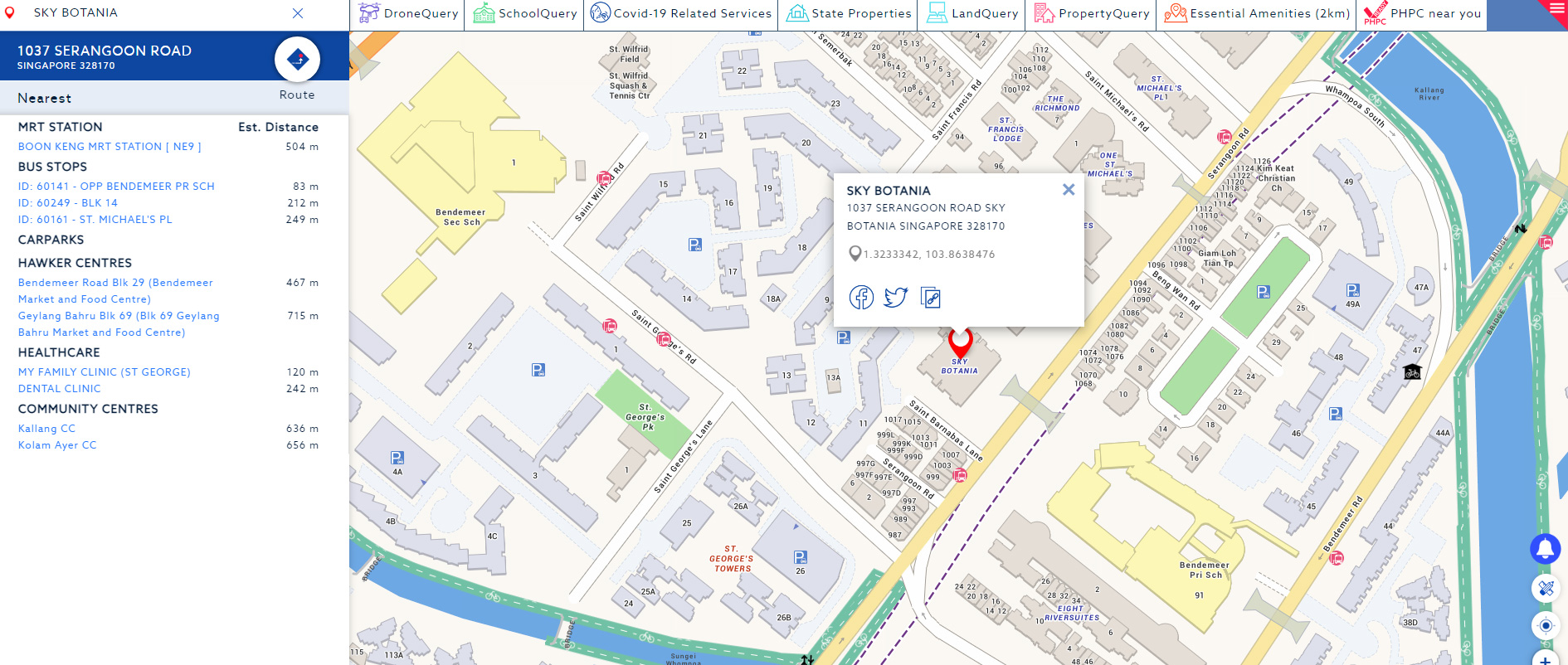This screenshot has width=1568, height=665.
Task: Open the SchoolQuery tool
Action: click(x=524, y=13)
